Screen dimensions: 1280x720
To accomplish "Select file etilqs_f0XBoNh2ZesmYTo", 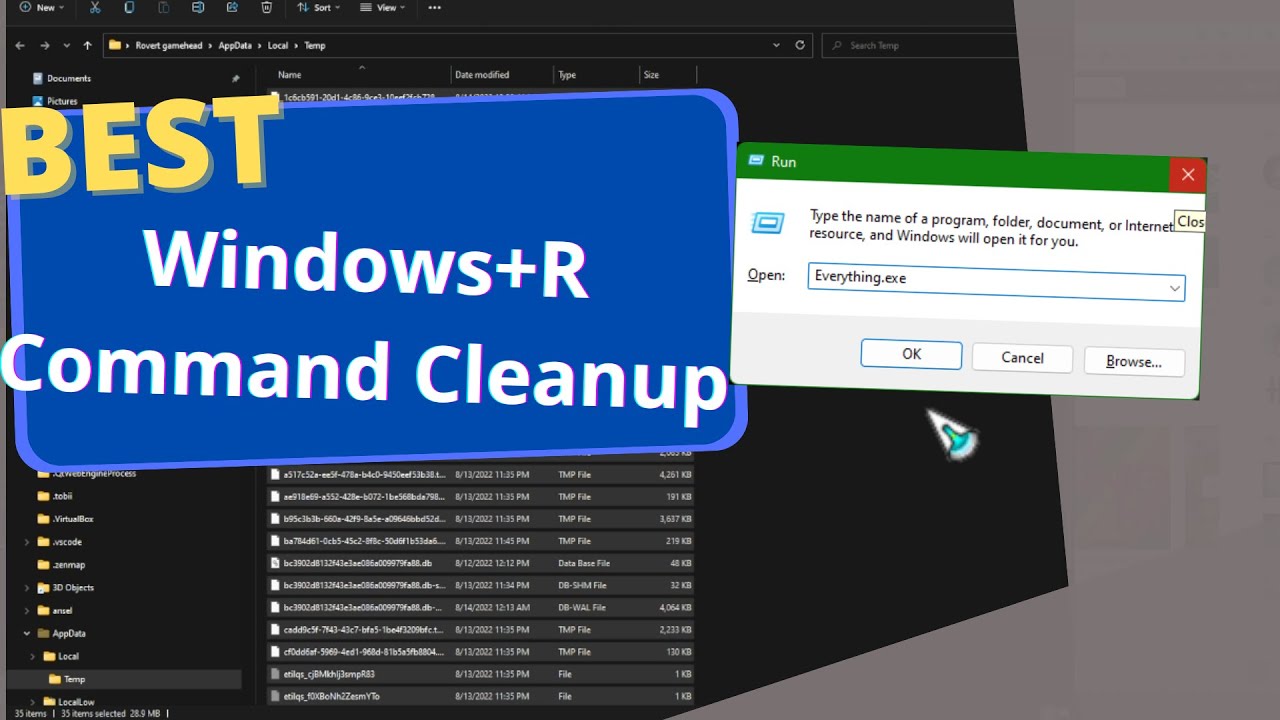I will (x=480, y=696).
